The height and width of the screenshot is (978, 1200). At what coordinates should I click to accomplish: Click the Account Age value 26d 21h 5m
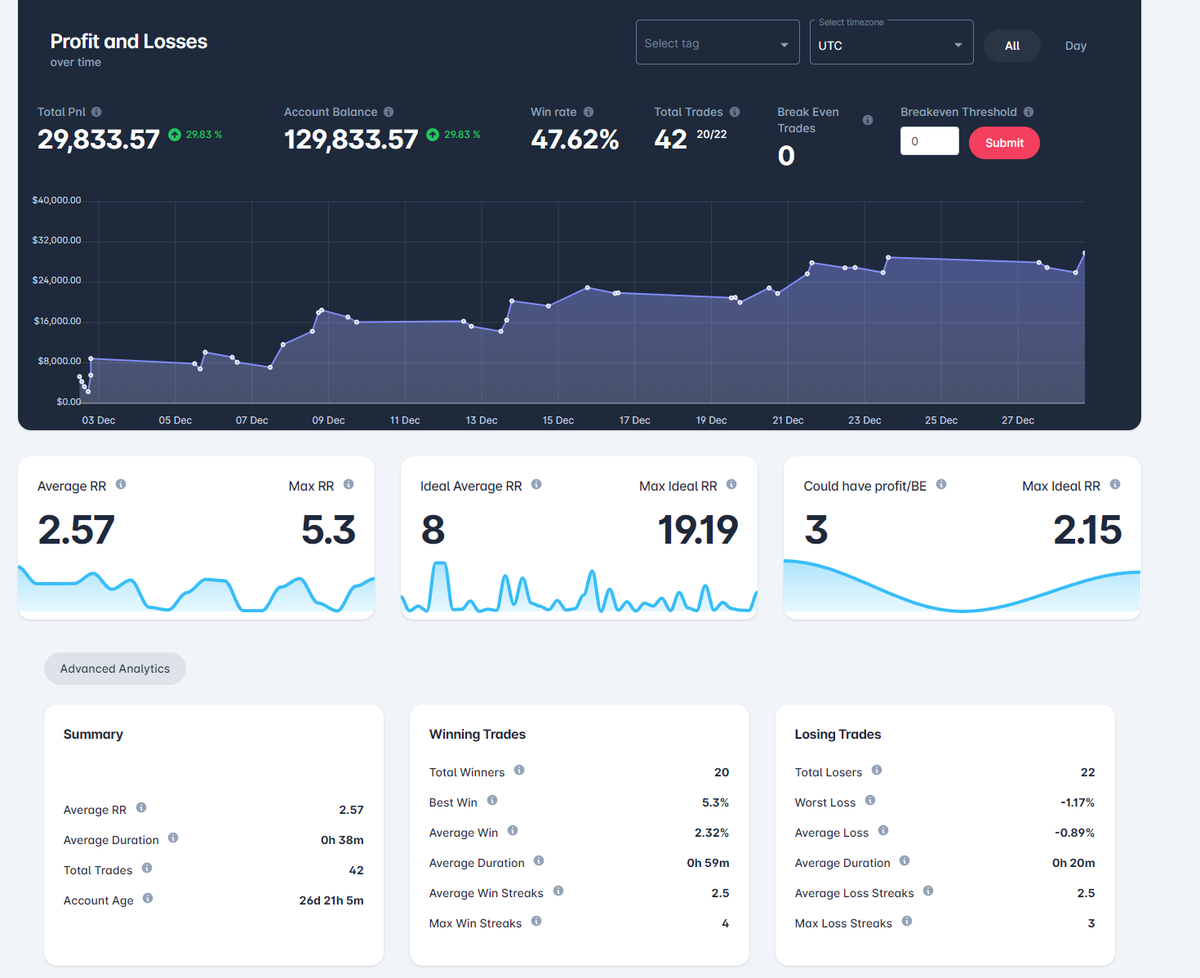click(331, 900)
